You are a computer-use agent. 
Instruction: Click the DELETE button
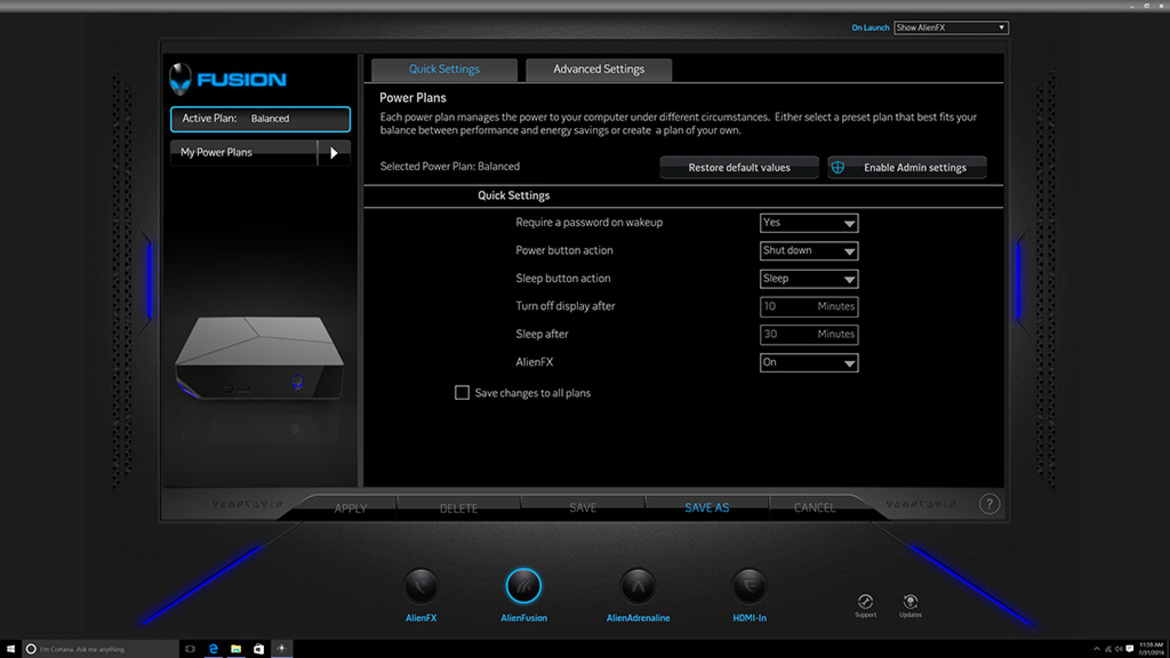pos(458,508)
